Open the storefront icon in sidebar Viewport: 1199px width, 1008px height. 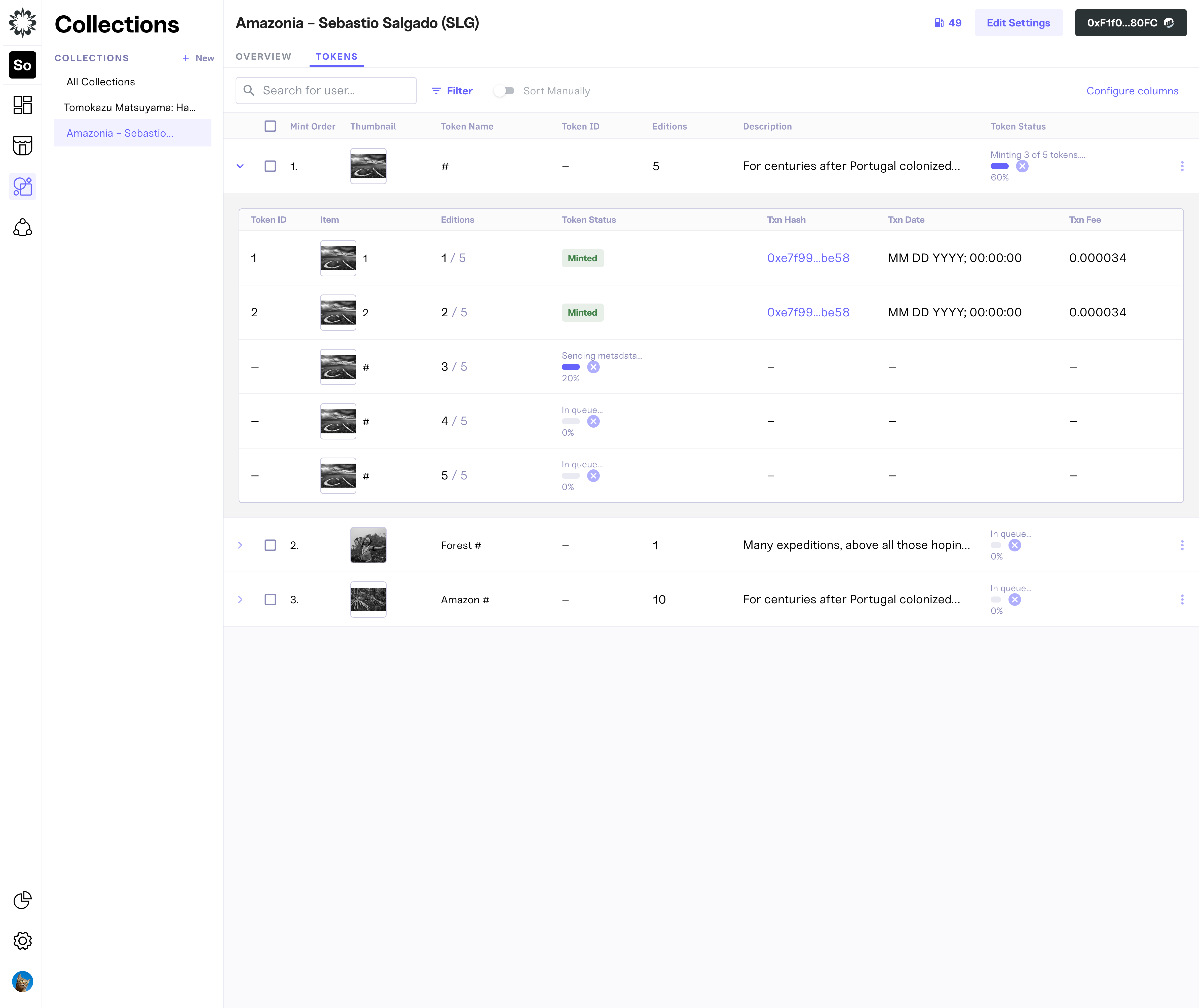tap(22, 146)
